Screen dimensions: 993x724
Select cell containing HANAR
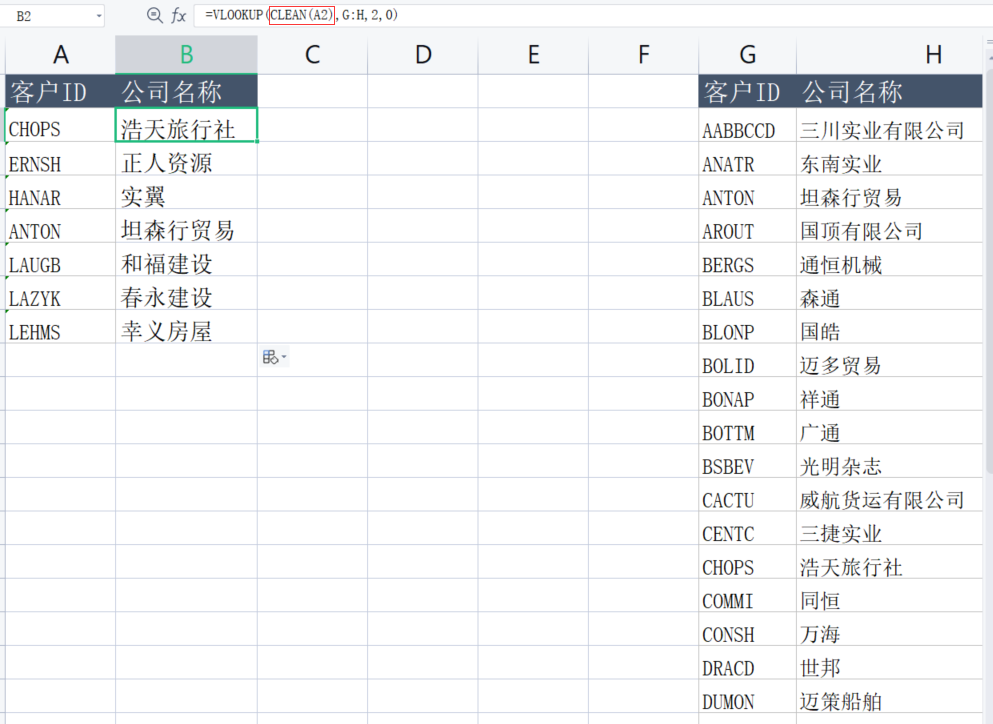[x=60, y=192]
